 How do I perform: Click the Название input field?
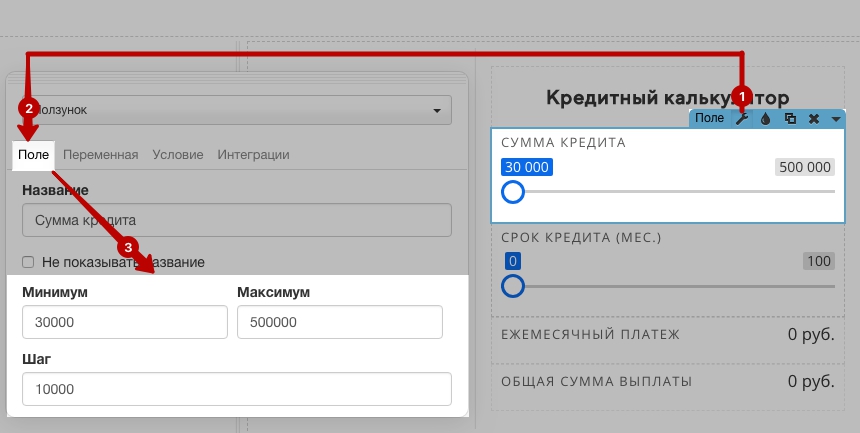(x=237, y=220)
